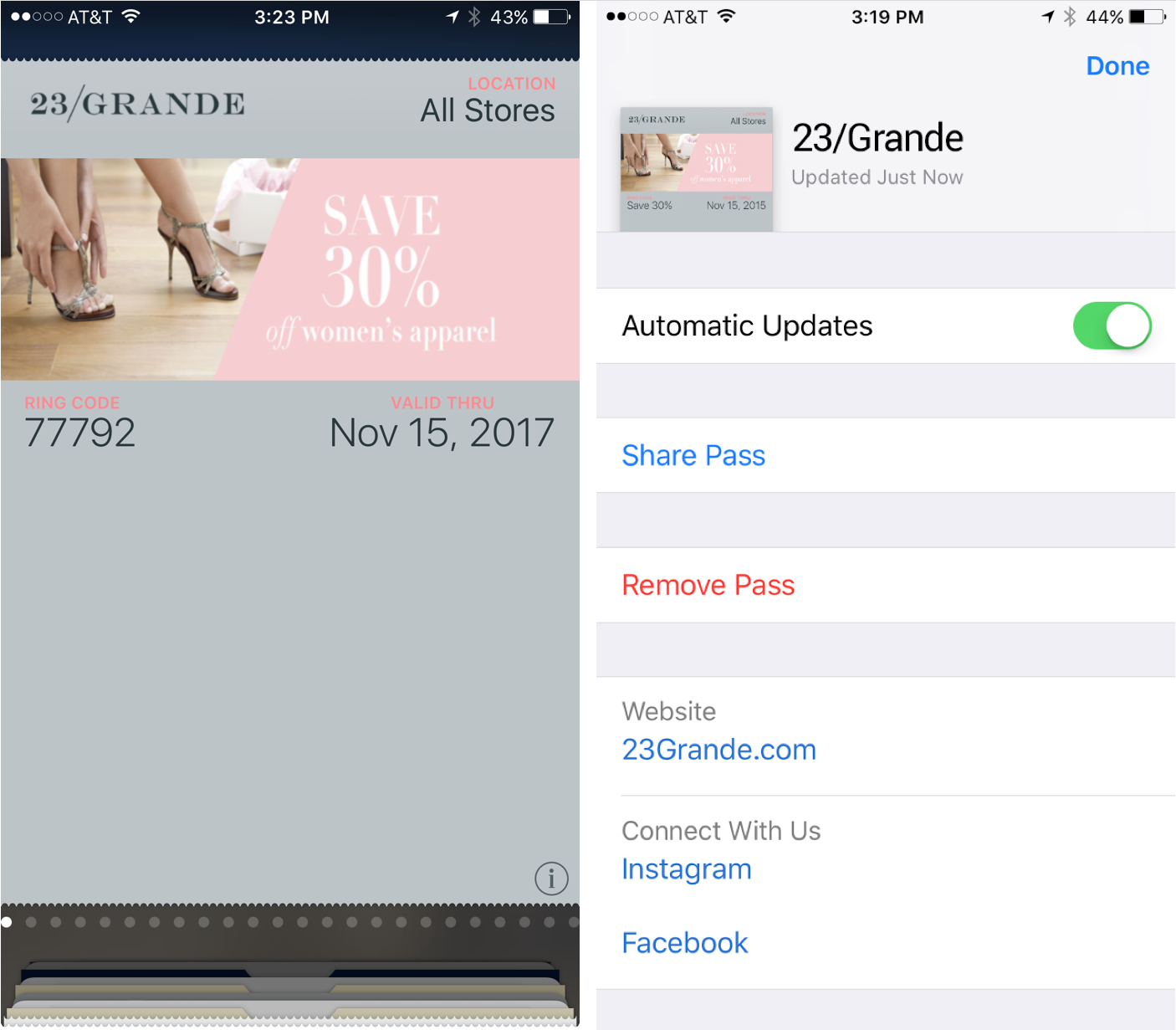Tap the pass thumbnail in details header

(x=696, y=169)
